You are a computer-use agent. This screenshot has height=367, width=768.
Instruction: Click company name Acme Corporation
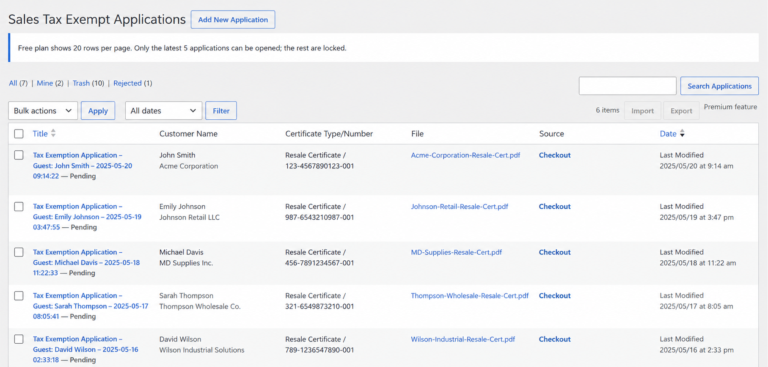pyautogui.click(x=189, y=166)
